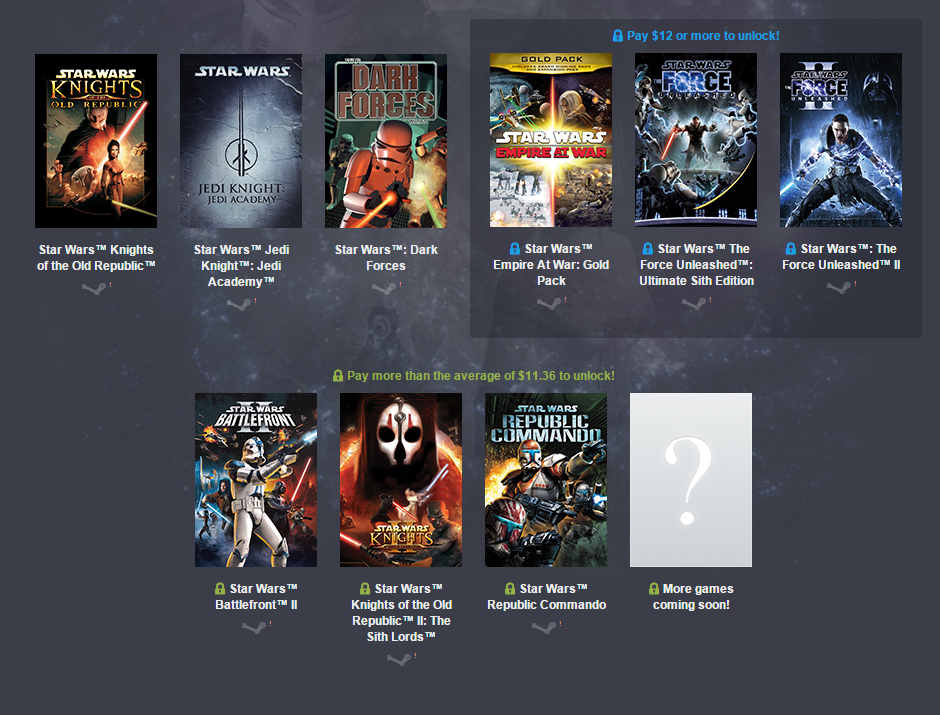Select the Star Wars: Dark Forces title
The image size is (940, 715).
pyautogui.click(x=386, y=258)
